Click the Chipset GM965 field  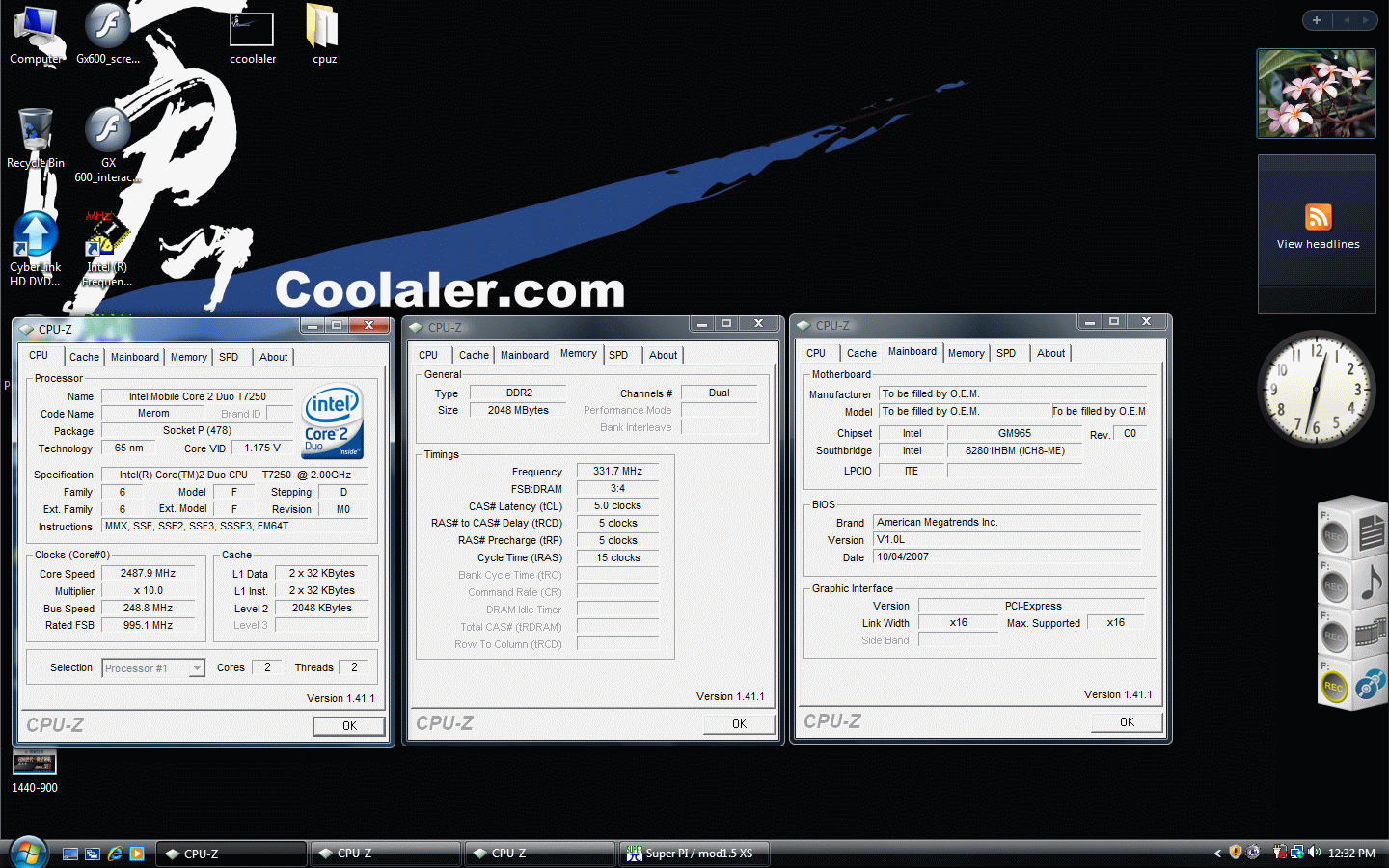click(x=1014, y=433)
